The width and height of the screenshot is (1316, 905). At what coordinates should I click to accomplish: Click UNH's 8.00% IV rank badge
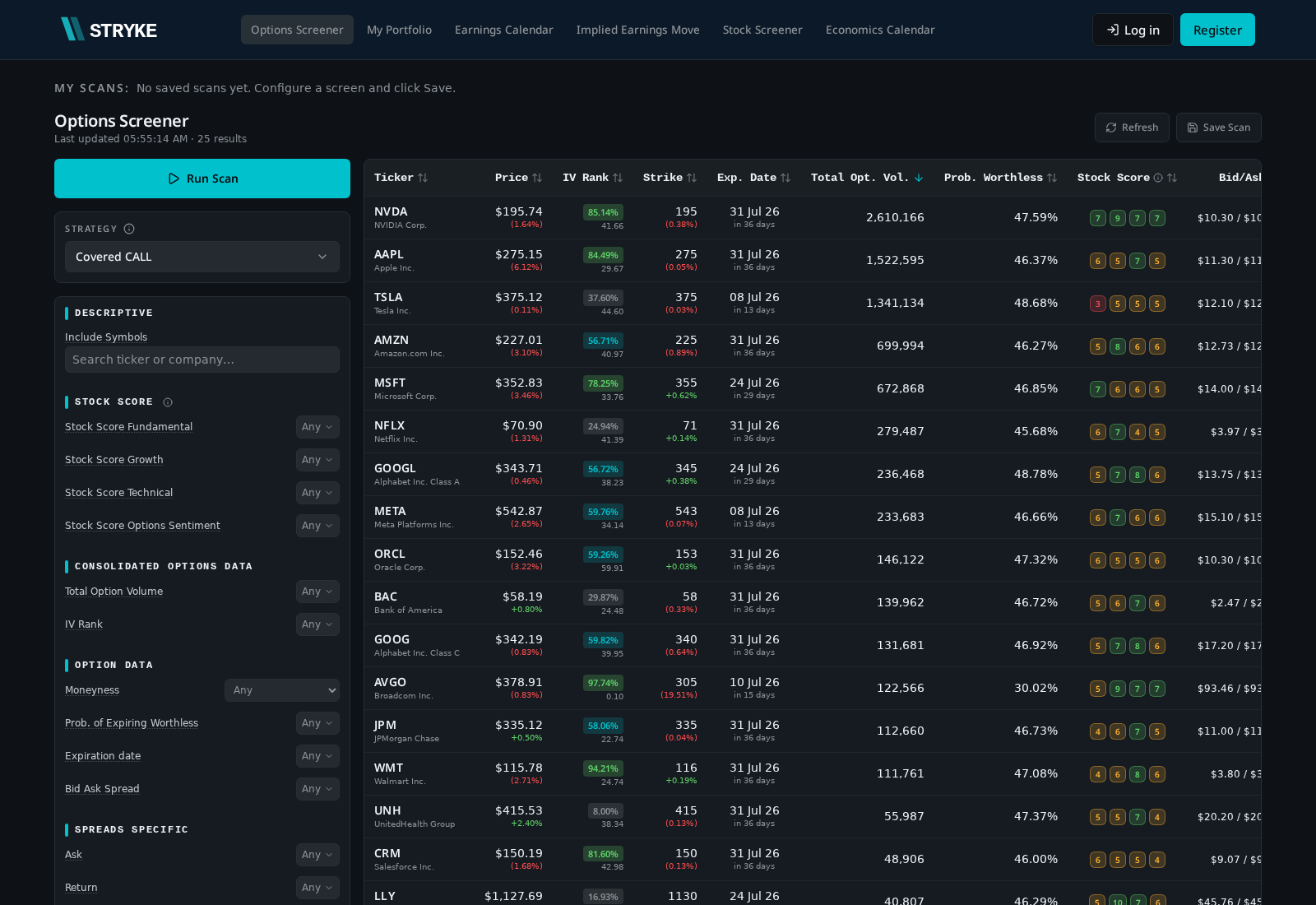[x=605, y=811]
